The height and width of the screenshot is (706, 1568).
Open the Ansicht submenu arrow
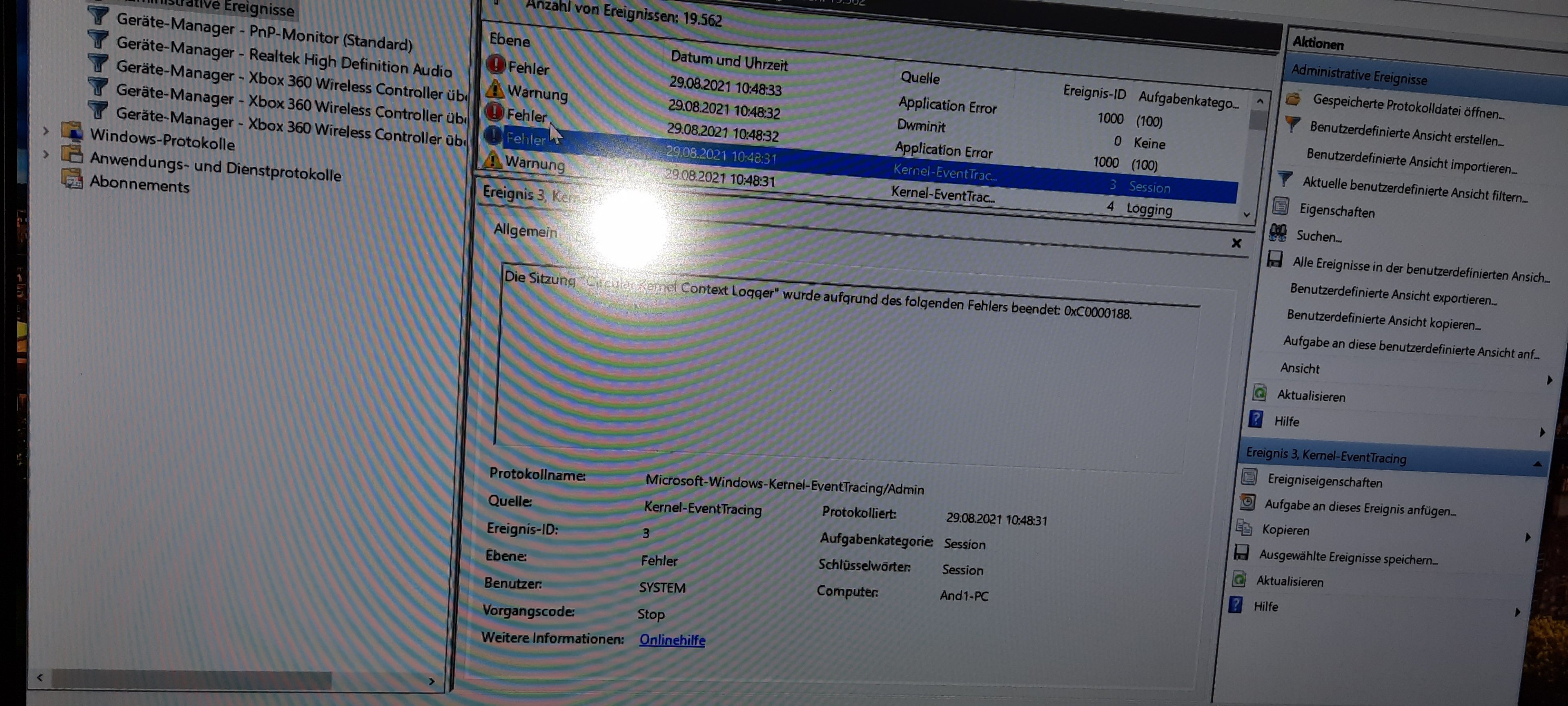(x=1549, y=381)
